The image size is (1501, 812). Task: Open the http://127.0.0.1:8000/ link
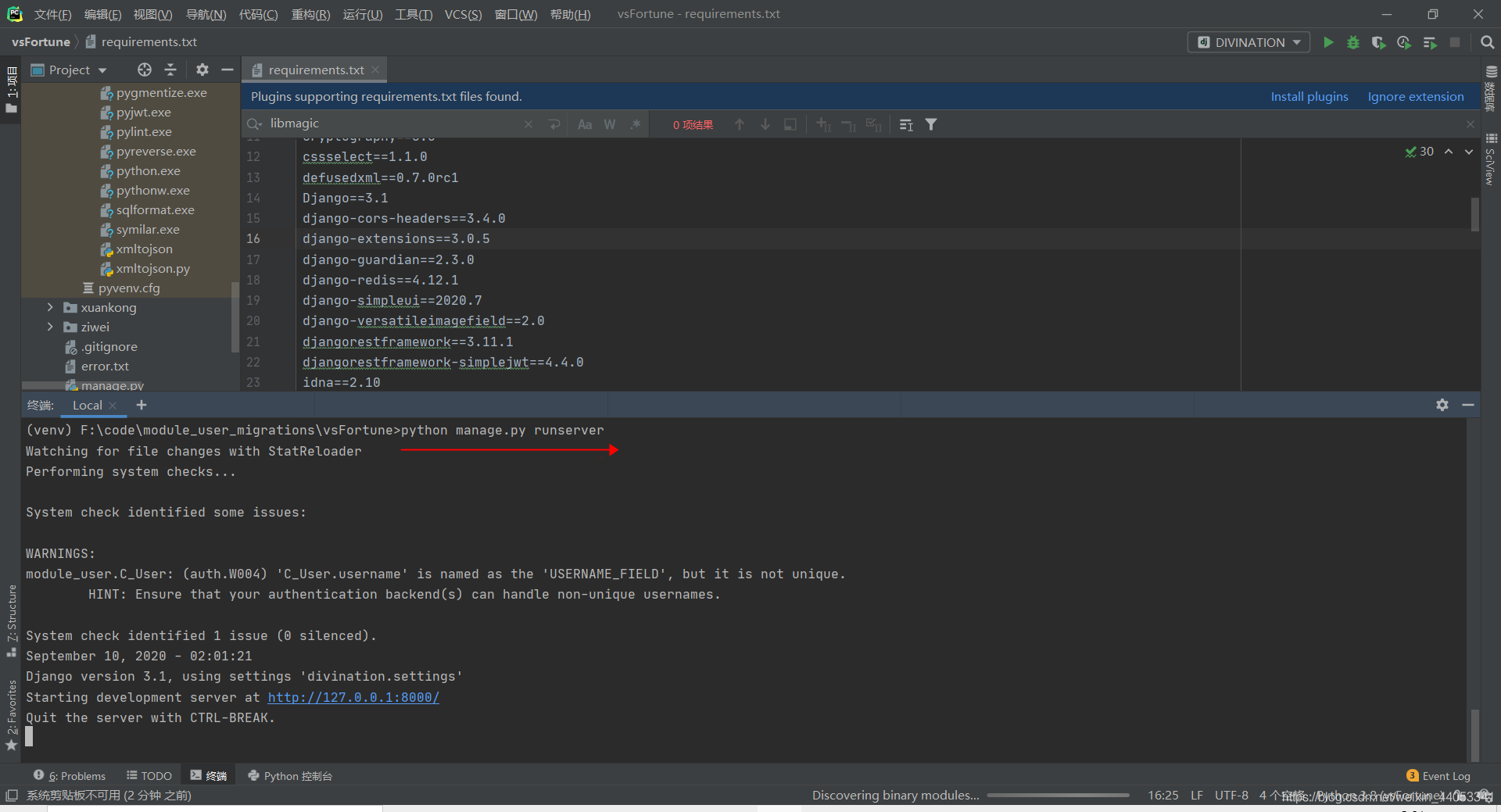[353, 697]
